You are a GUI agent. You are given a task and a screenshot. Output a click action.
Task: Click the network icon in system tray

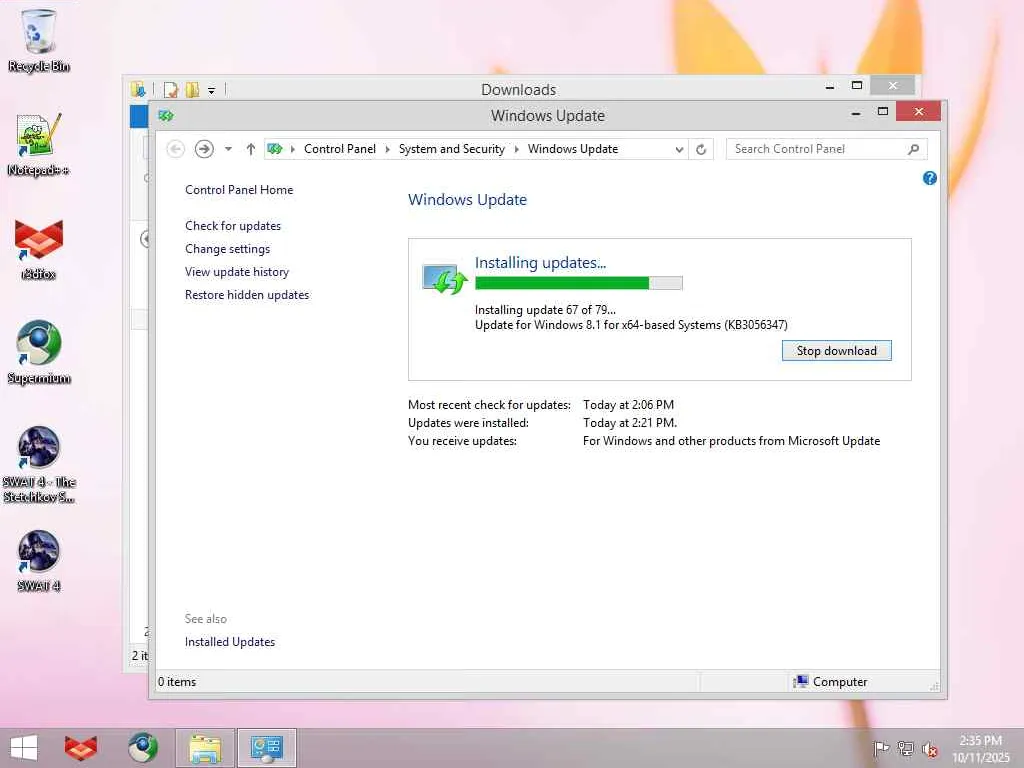pos(905,748)
